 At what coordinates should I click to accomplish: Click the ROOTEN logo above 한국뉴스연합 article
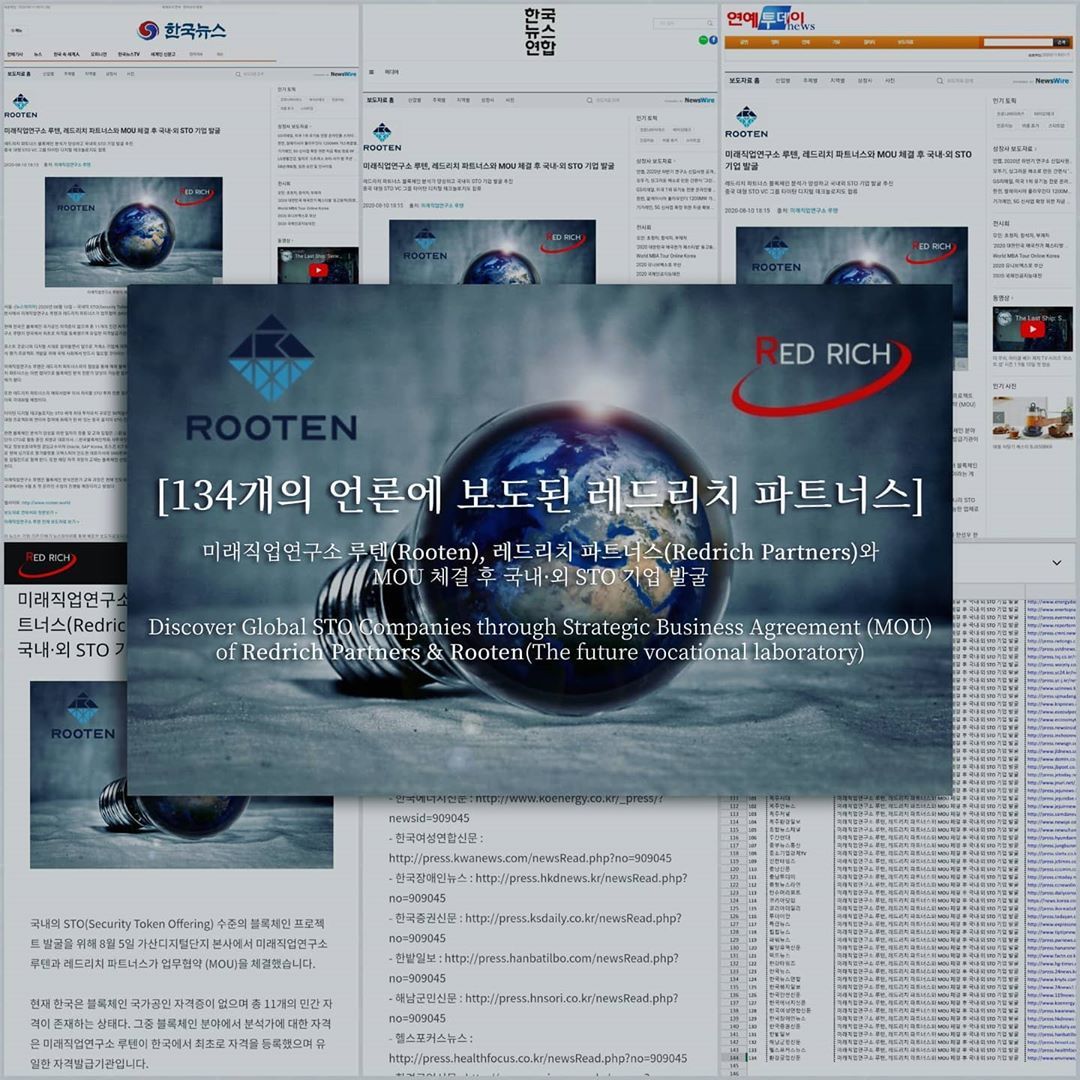point(382,137)
